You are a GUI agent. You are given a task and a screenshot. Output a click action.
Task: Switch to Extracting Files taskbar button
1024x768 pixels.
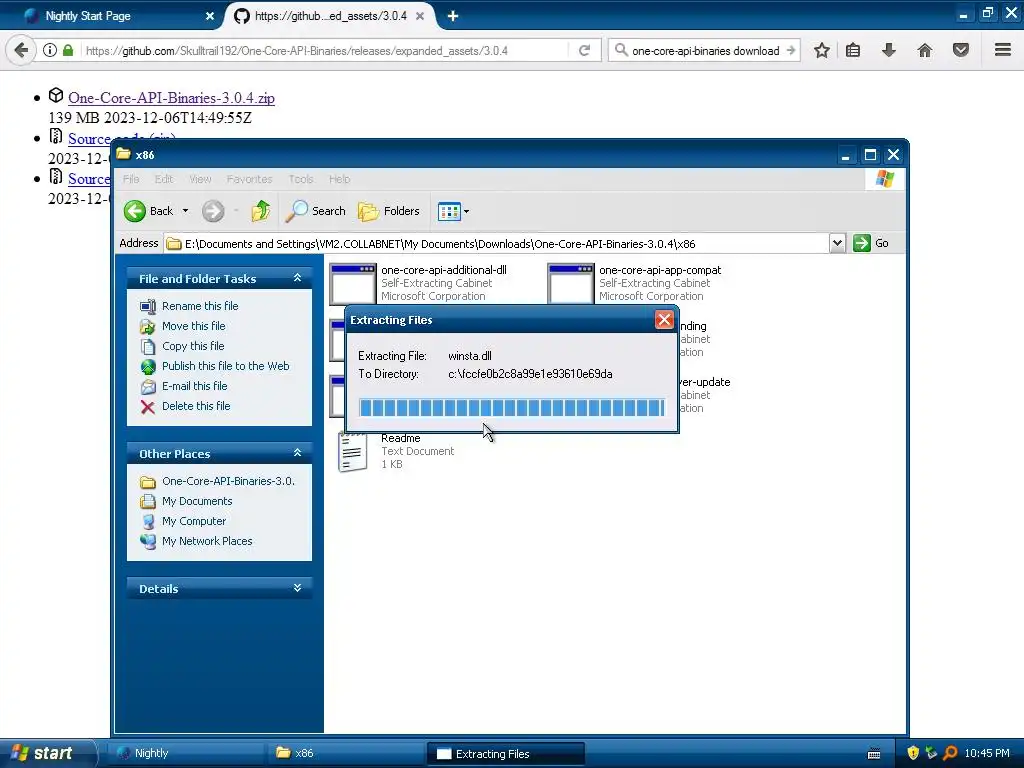pos(505,754)
